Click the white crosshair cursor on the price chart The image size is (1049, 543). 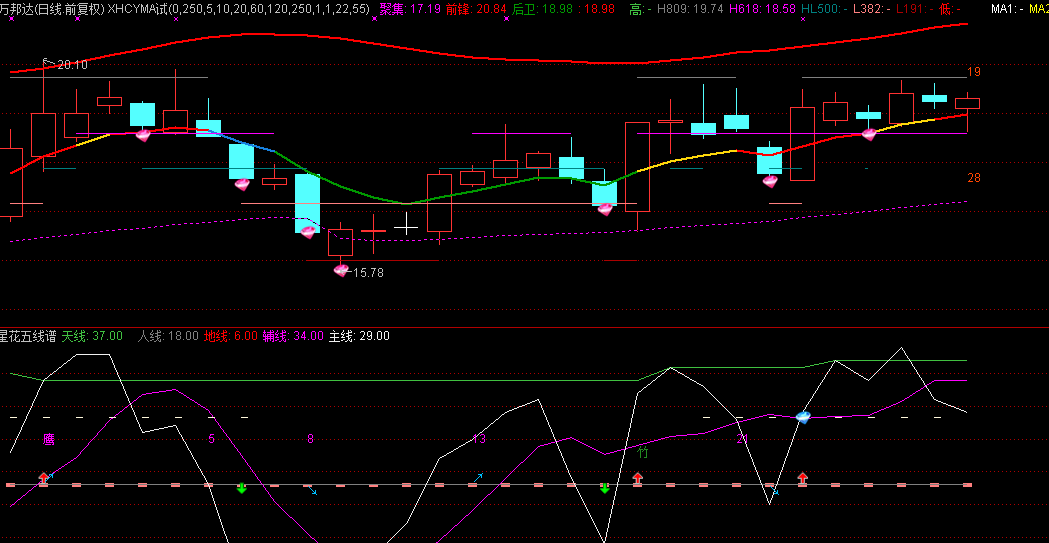[406, 225]
